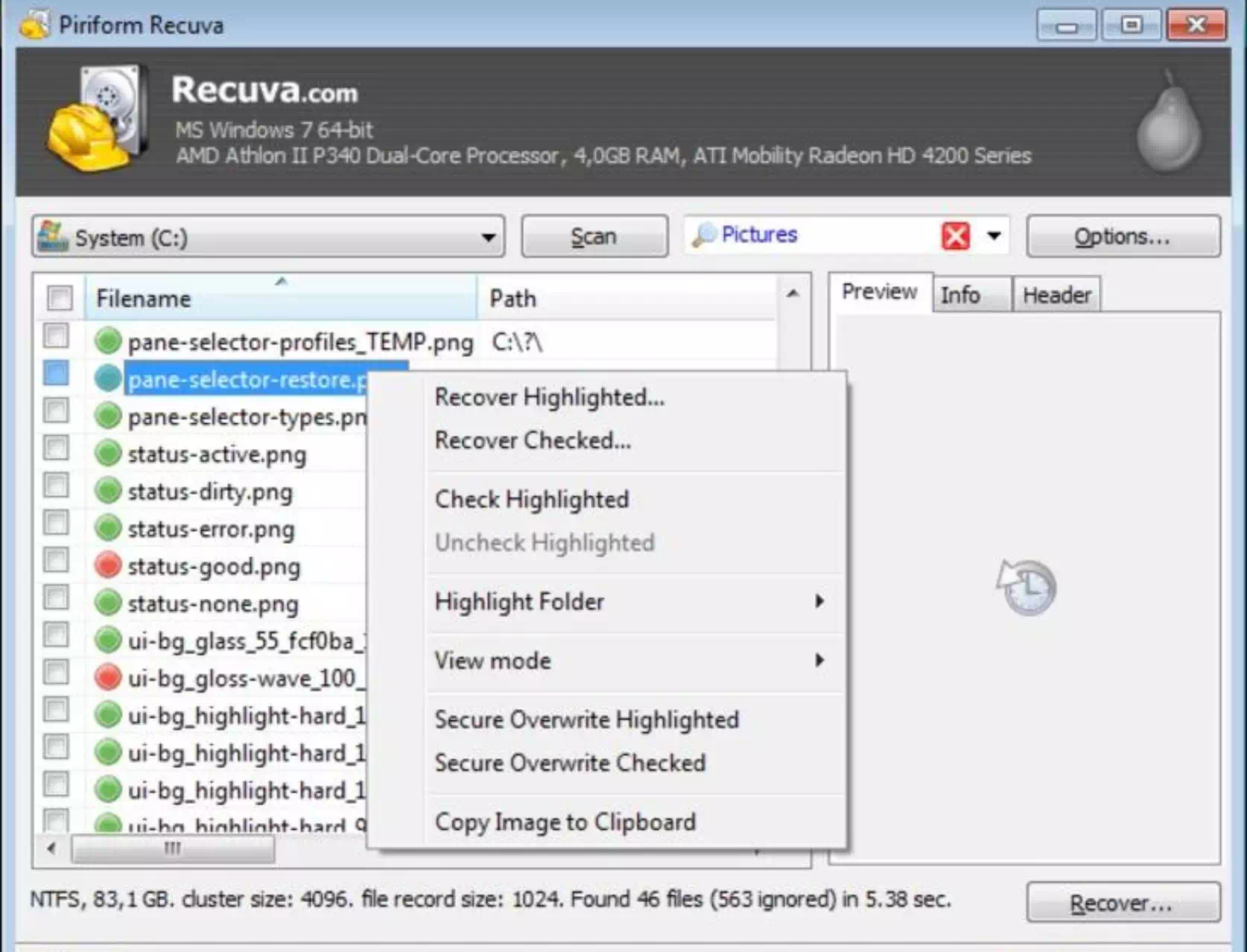Select Secure Overwrite Highlighted menu entry
The width and height of the screenshot is (1247, 952).
(x=586, y=720)
